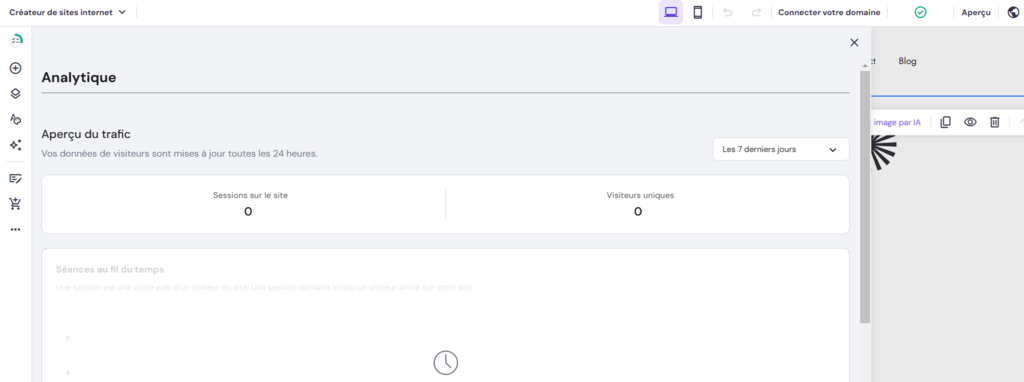Screen dimensions: 1024x382
Task: Click the clock icon in the chart
Action: pyautogui.click(x=445, y=362)
